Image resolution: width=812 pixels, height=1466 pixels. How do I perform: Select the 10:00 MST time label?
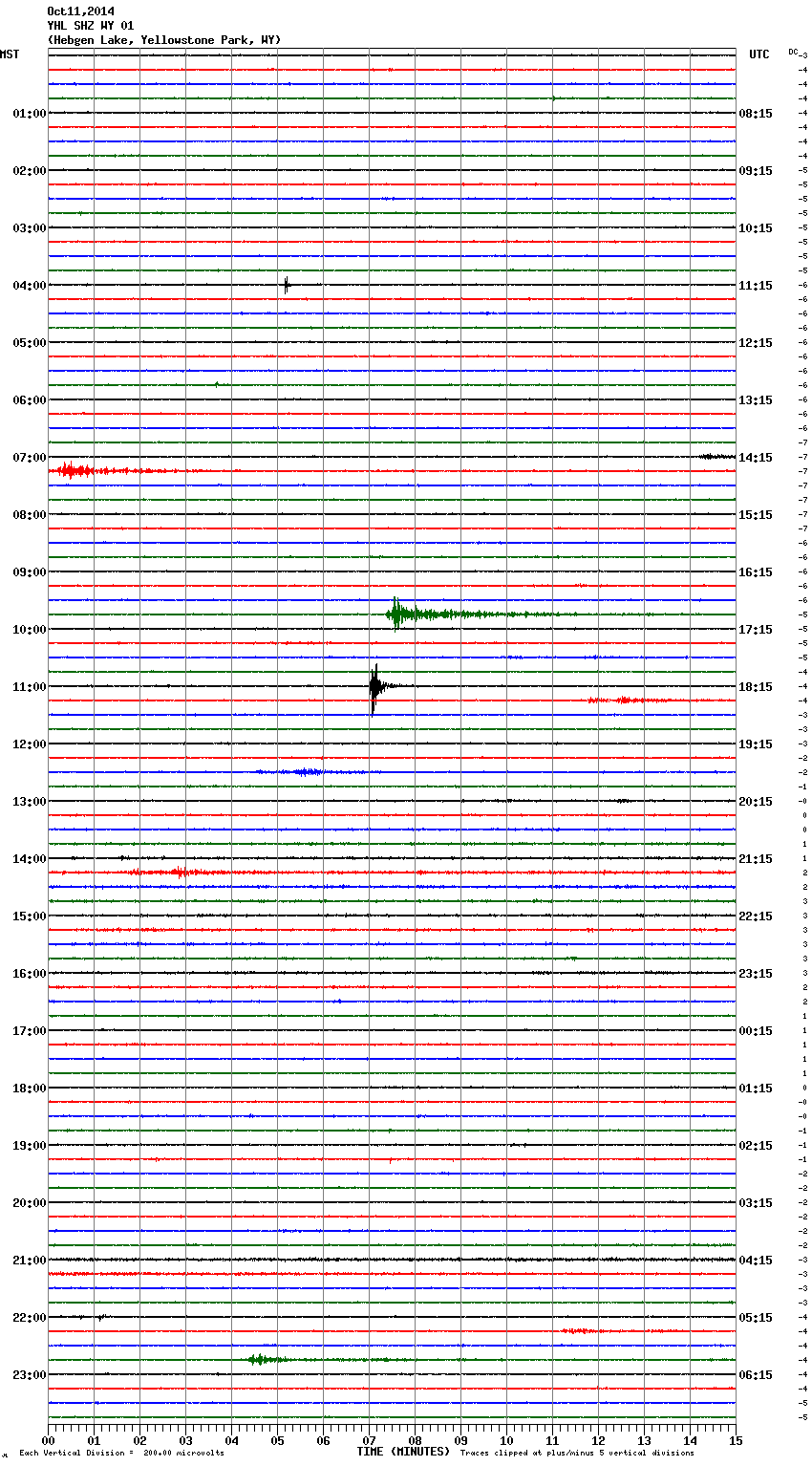coord(30,630)
